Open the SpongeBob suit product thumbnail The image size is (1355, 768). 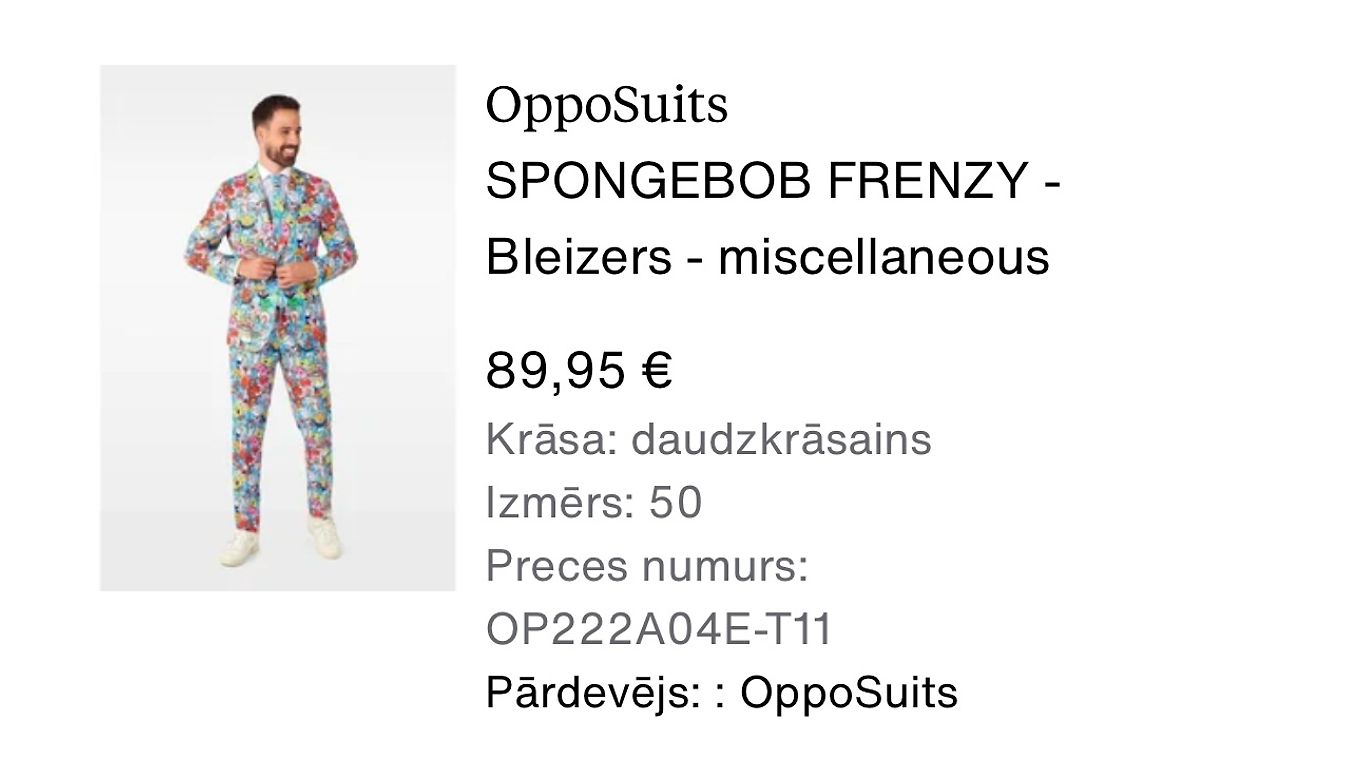(277, 327)
